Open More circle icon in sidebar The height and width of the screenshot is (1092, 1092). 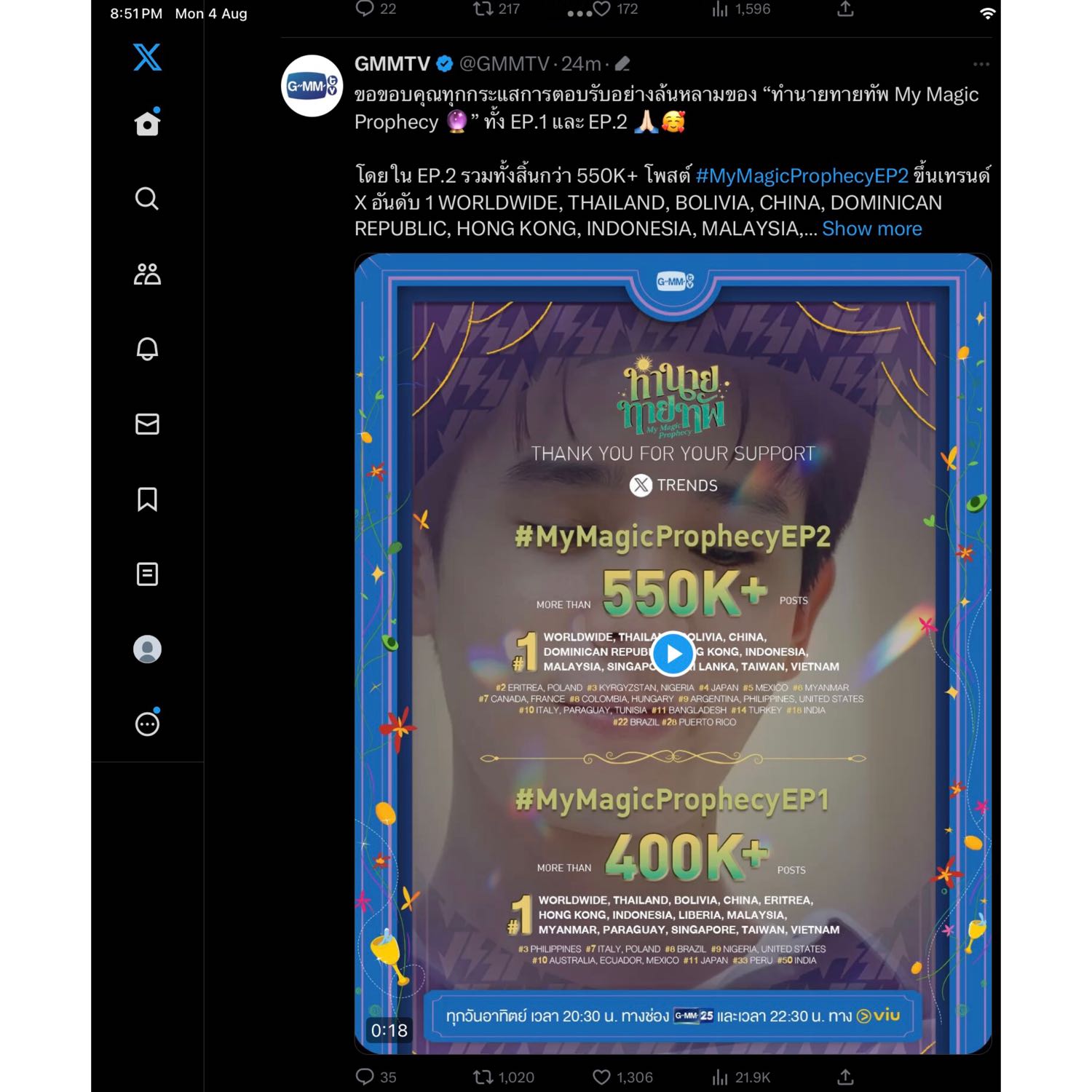point(147,724)
